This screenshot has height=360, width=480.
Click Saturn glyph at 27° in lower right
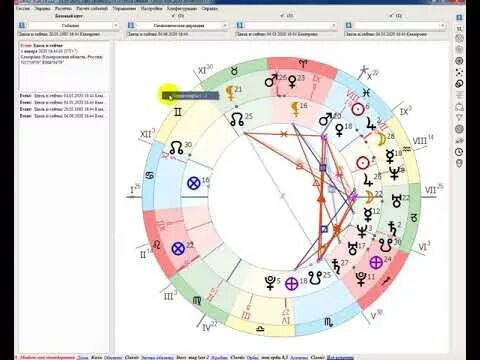click(x=336, y=266)
